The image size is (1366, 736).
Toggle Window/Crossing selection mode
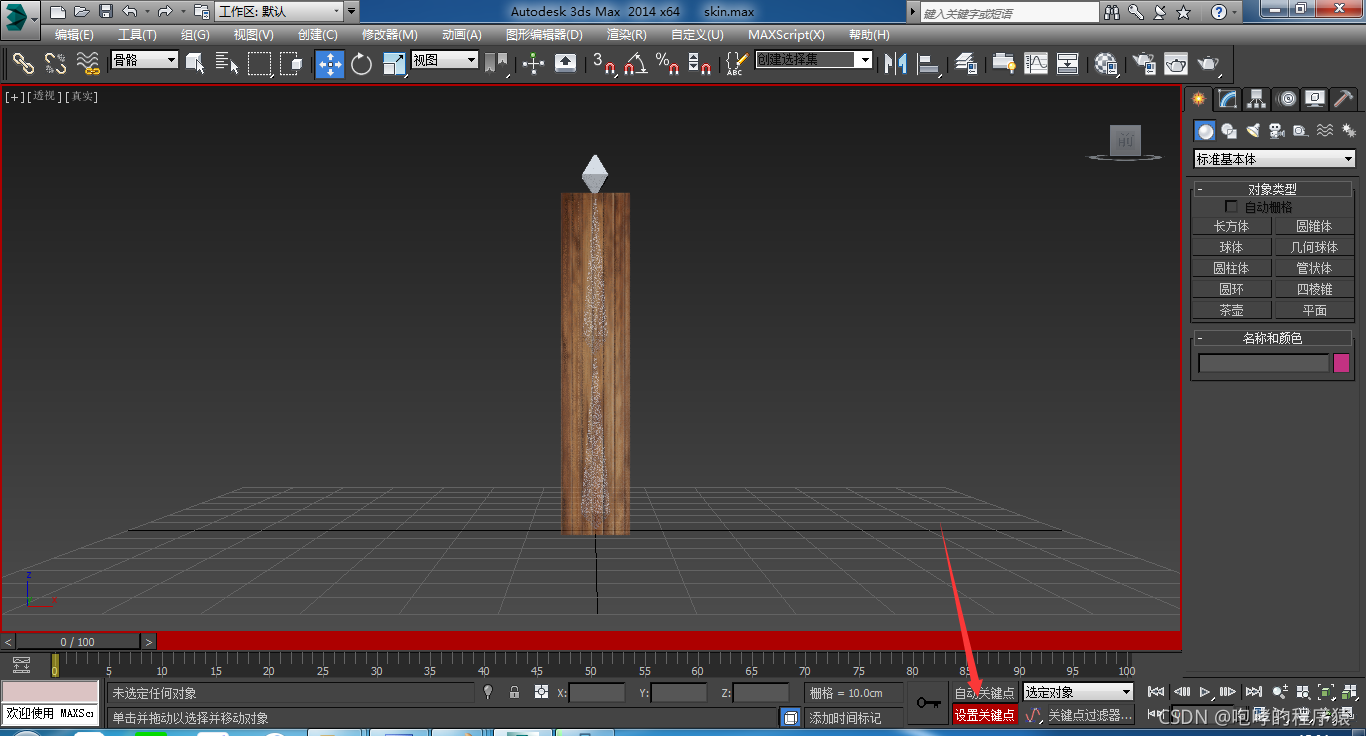tap(292, 64)
